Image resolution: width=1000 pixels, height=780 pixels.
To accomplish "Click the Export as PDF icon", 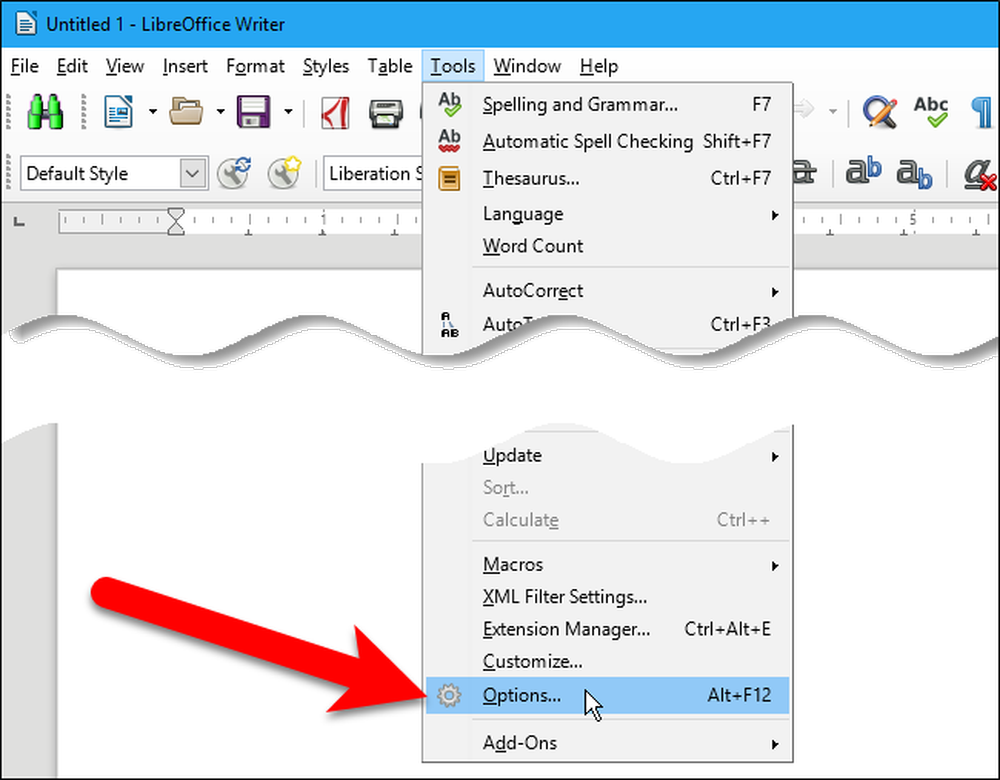I will (x=335, y=112).
